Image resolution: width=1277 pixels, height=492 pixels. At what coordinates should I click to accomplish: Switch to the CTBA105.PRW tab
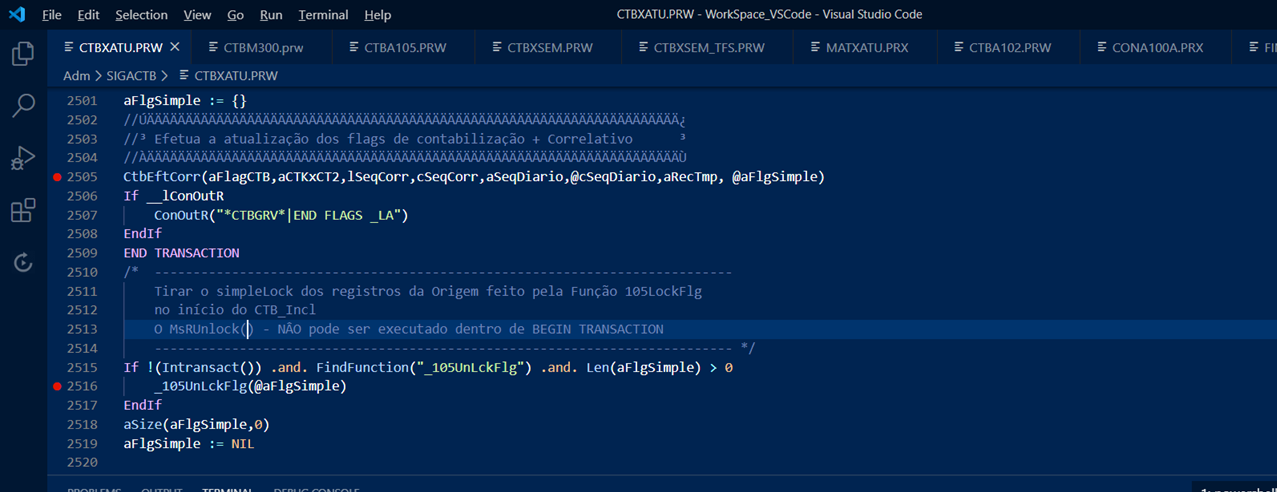pyautogui.click(x=405, y=47)
